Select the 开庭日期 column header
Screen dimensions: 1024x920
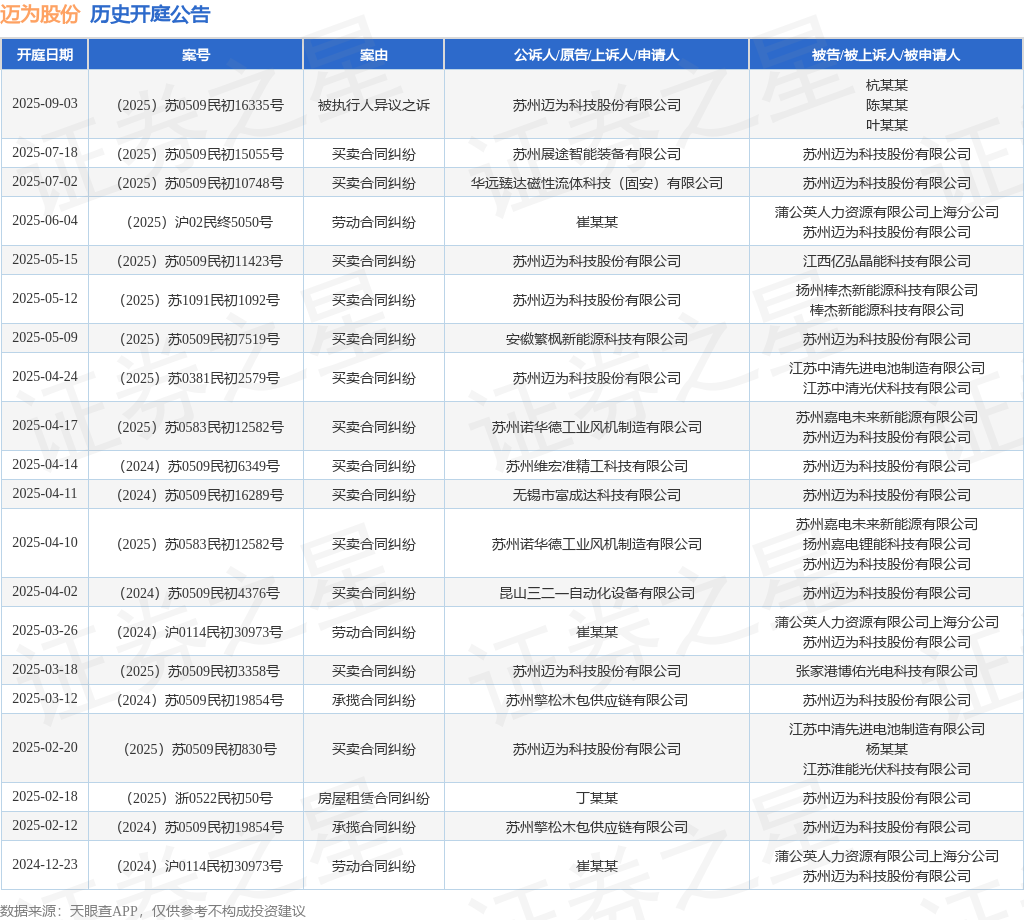pyautogui.click(x=44, y=55)
